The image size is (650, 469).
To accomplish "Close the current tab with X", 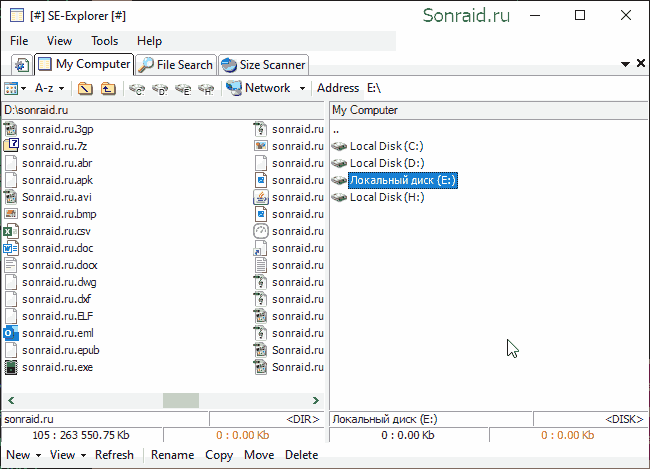I will [641, 63].
